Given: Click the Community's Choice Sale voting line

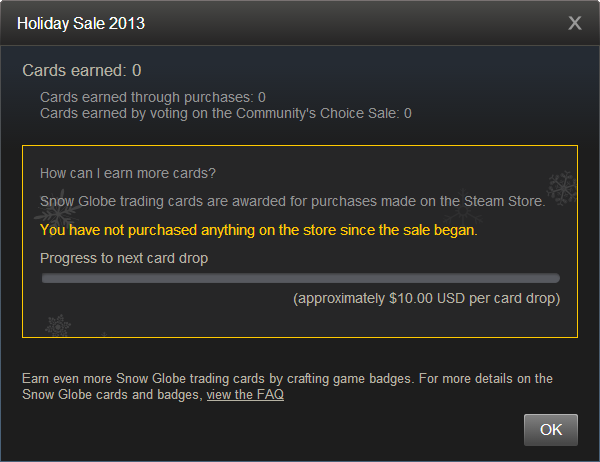Looking at the screenshot, I should [x=225, y=113].
